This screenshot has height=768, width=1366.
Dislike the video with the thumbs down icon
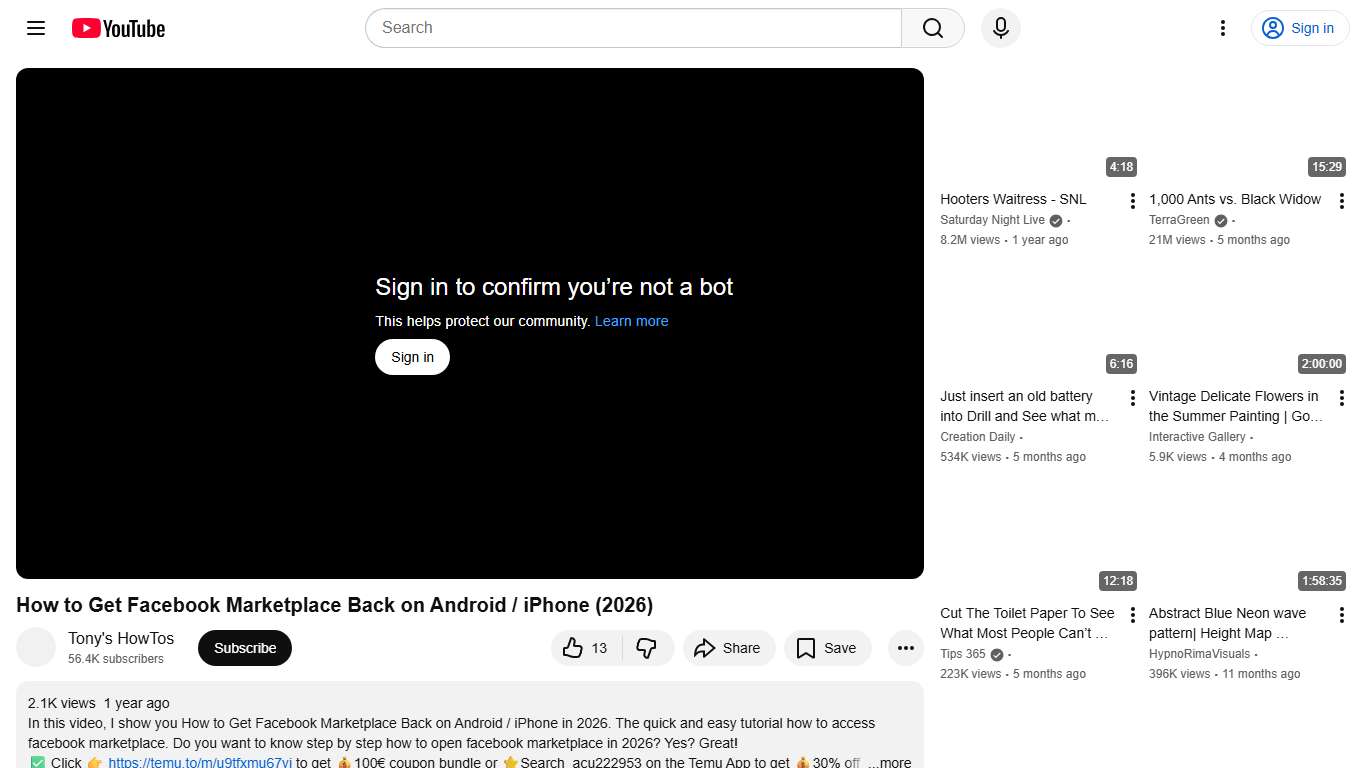pyautogui.click(x=648, y=648)
